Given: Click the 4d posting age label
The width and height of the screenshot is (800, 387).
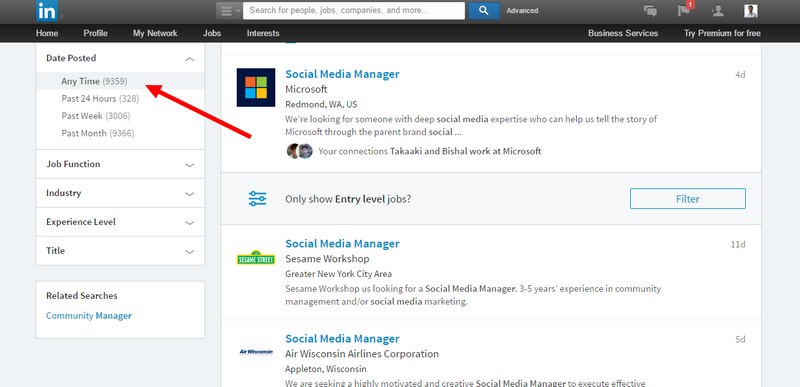Looking at the screenshot, I should click(740, 75).
